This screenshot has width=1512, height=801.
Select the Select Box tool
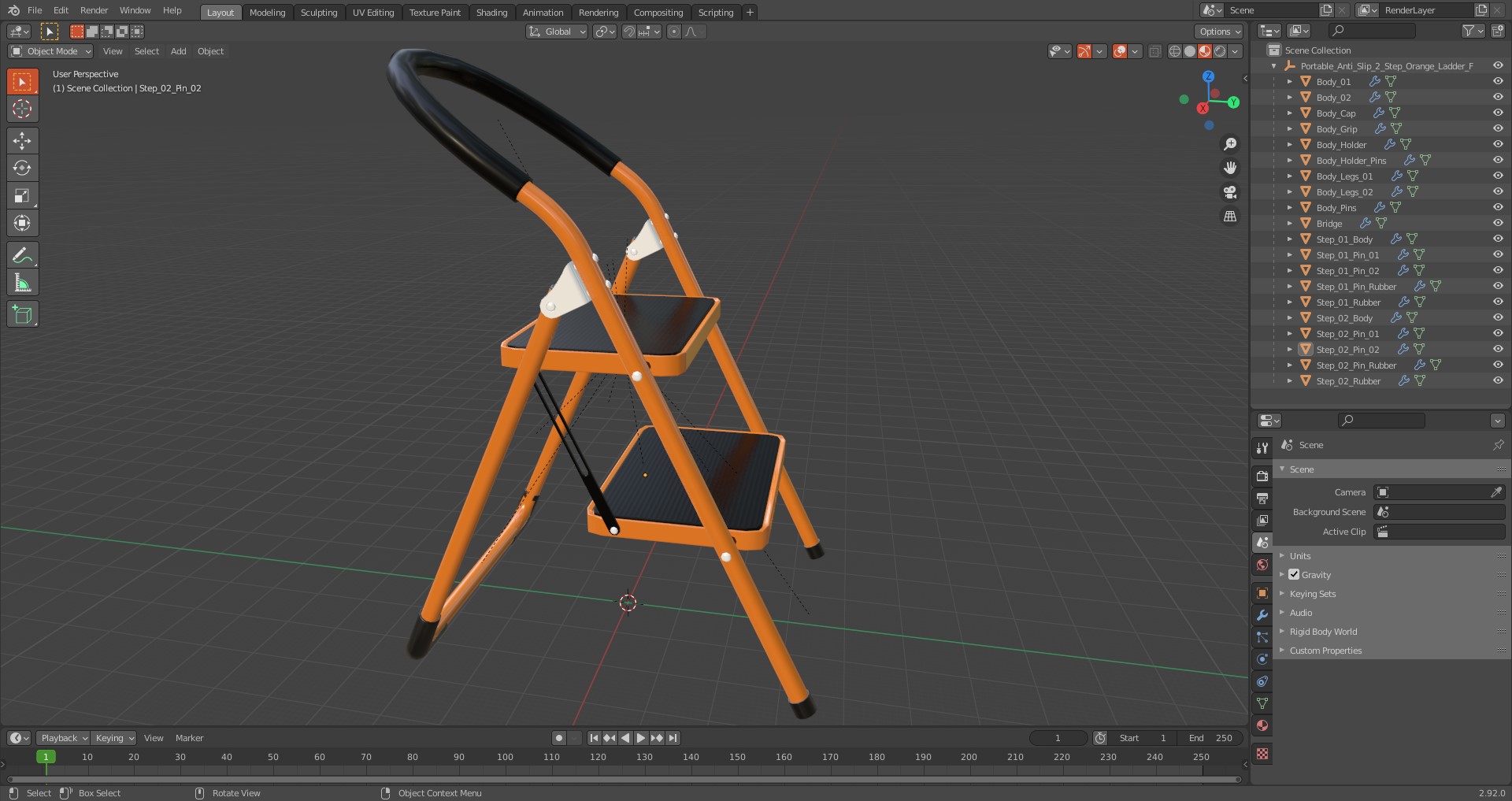pos(22,82)
